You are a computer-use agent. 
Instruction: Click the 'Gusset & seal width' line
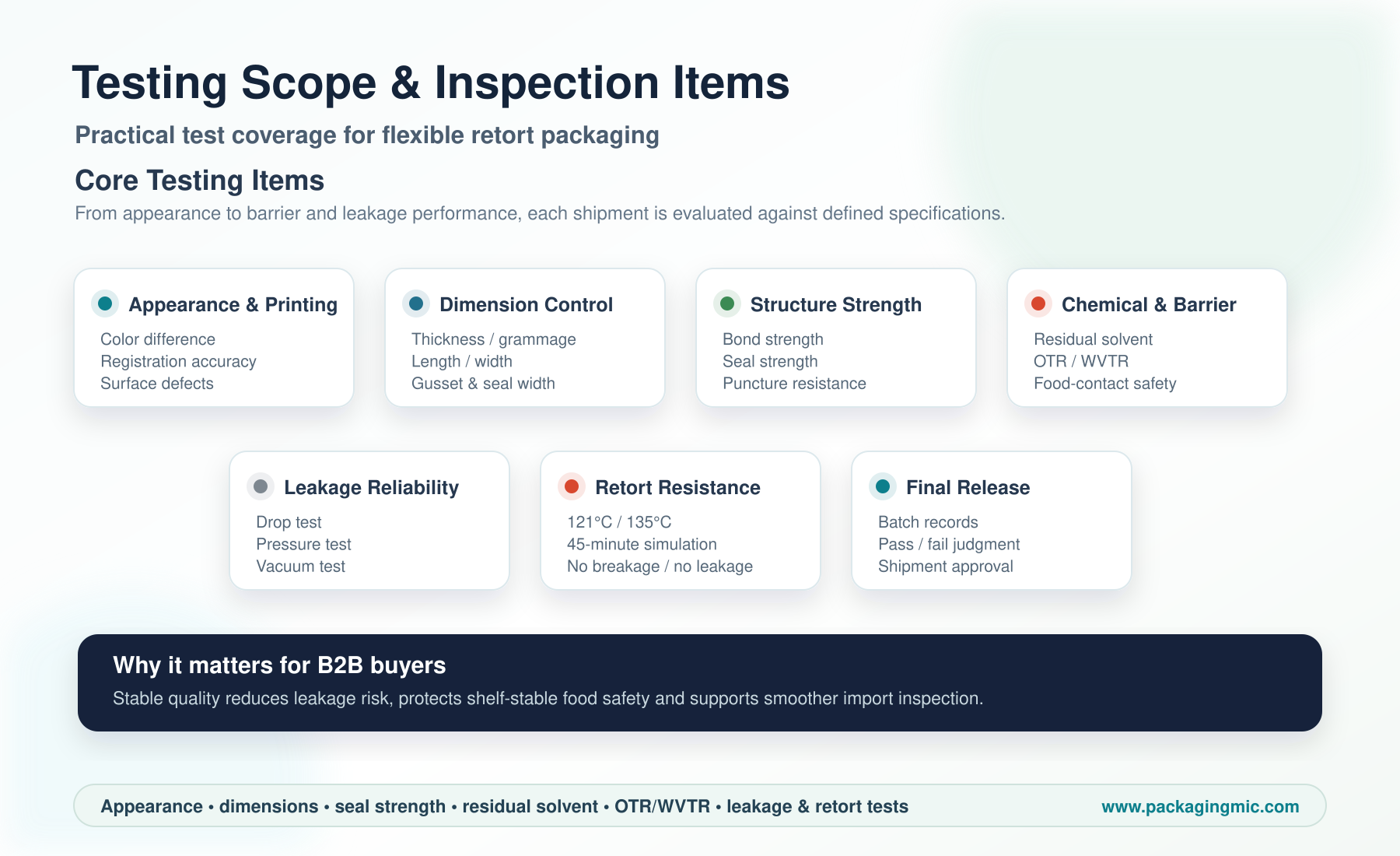[483, 383]
